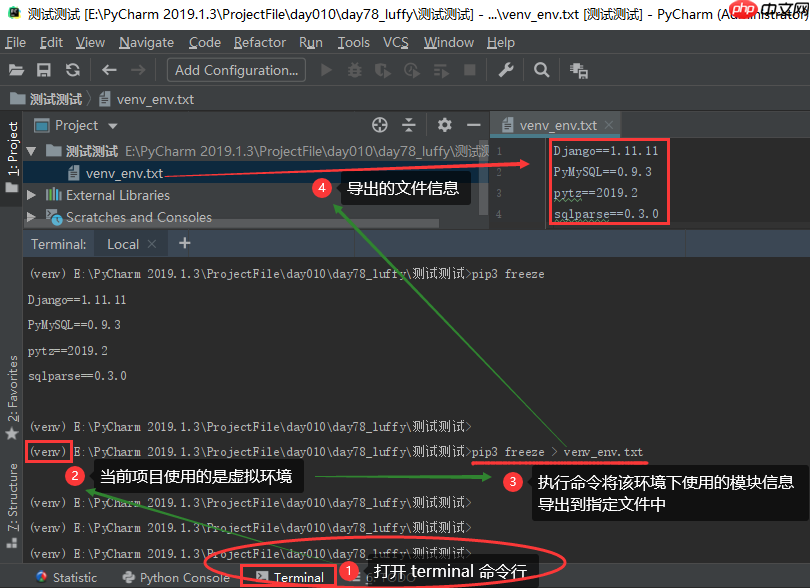Image resolution: width=810 pixels, height=588 pixels.
Task: Click the Profile run icon
Action: 412,70
